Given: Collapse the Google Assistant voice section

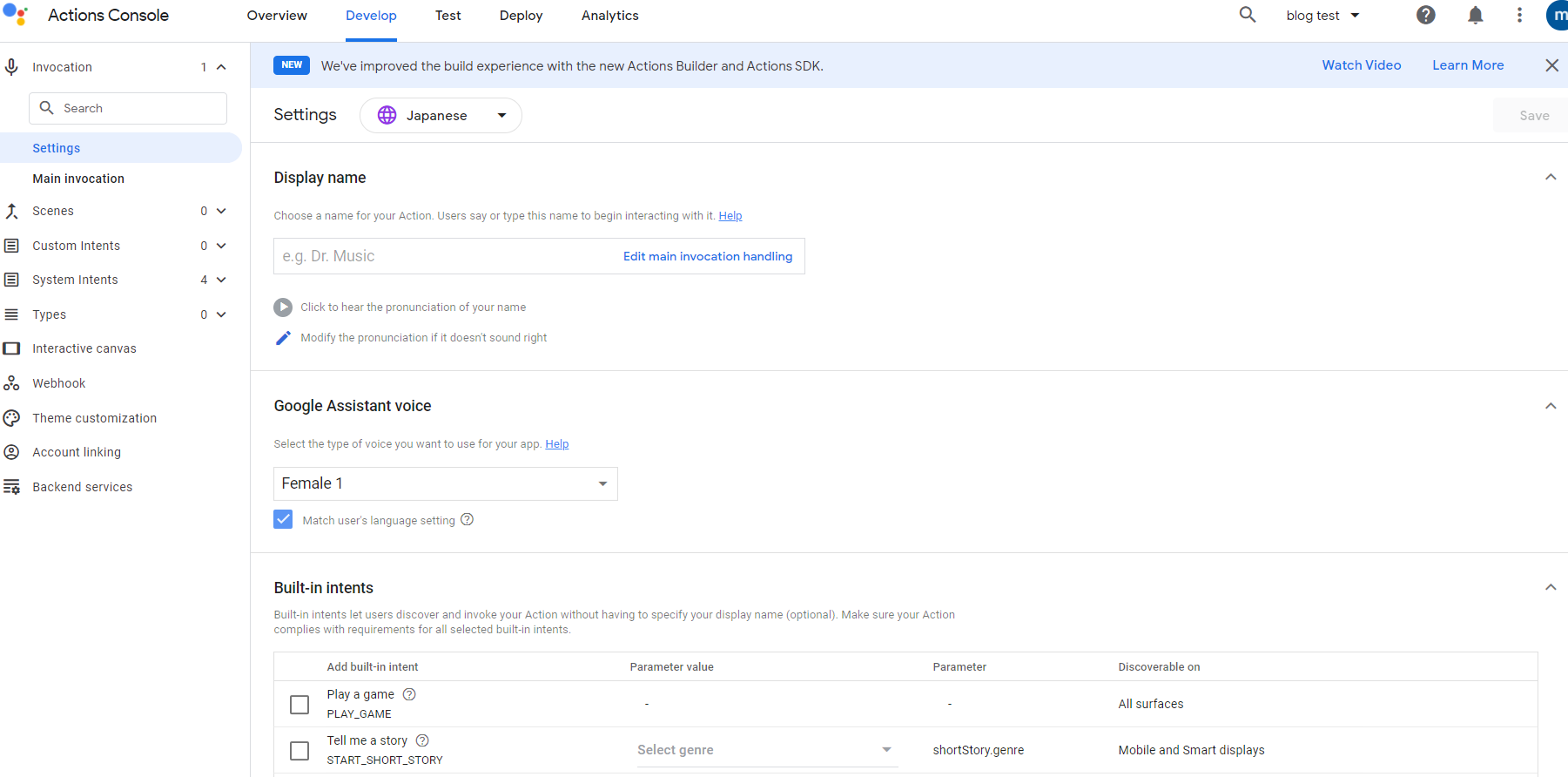Looking at the screenshot, I should (x=1551, y=406).
